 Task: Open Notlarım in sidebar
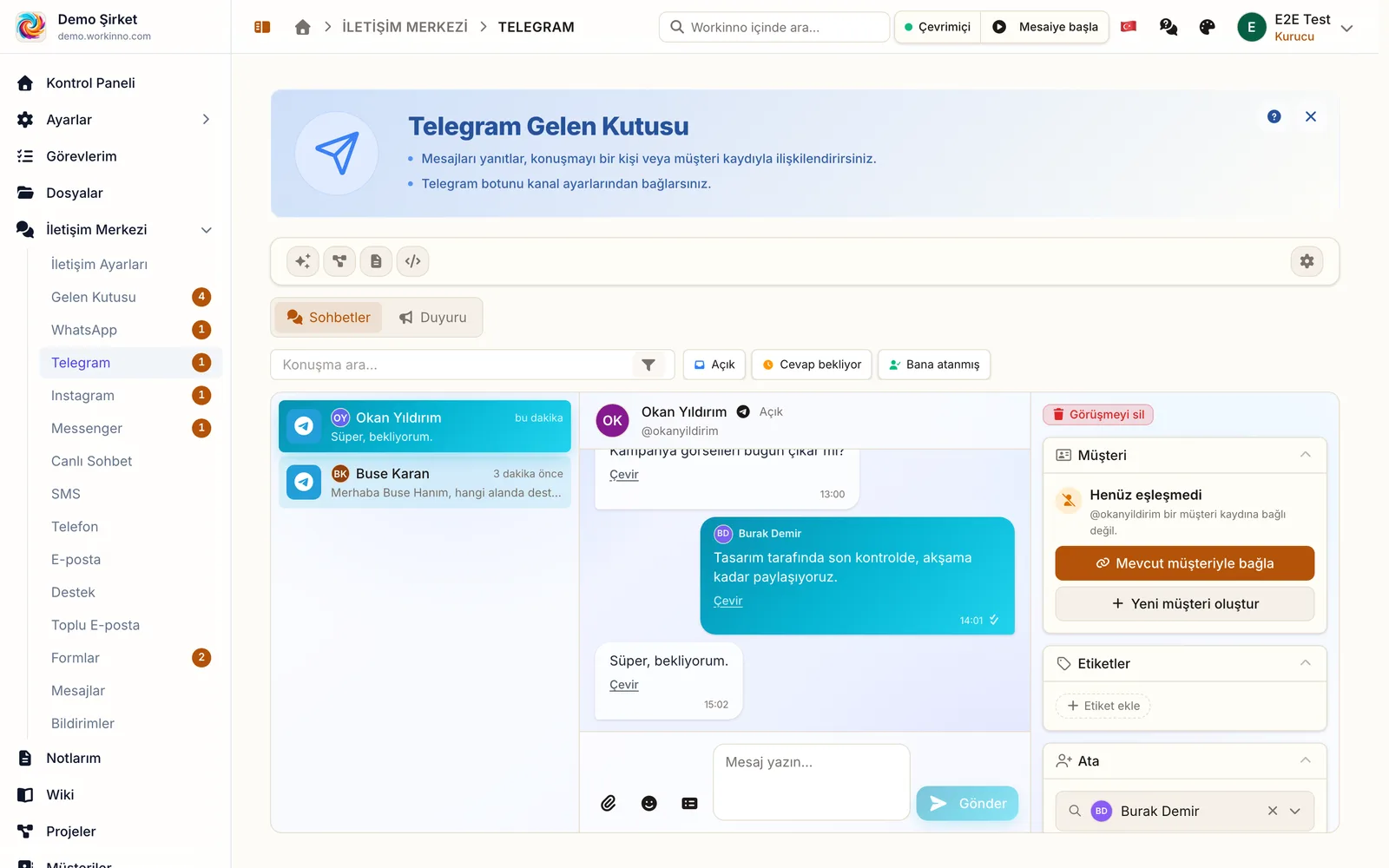click(73, 759)
